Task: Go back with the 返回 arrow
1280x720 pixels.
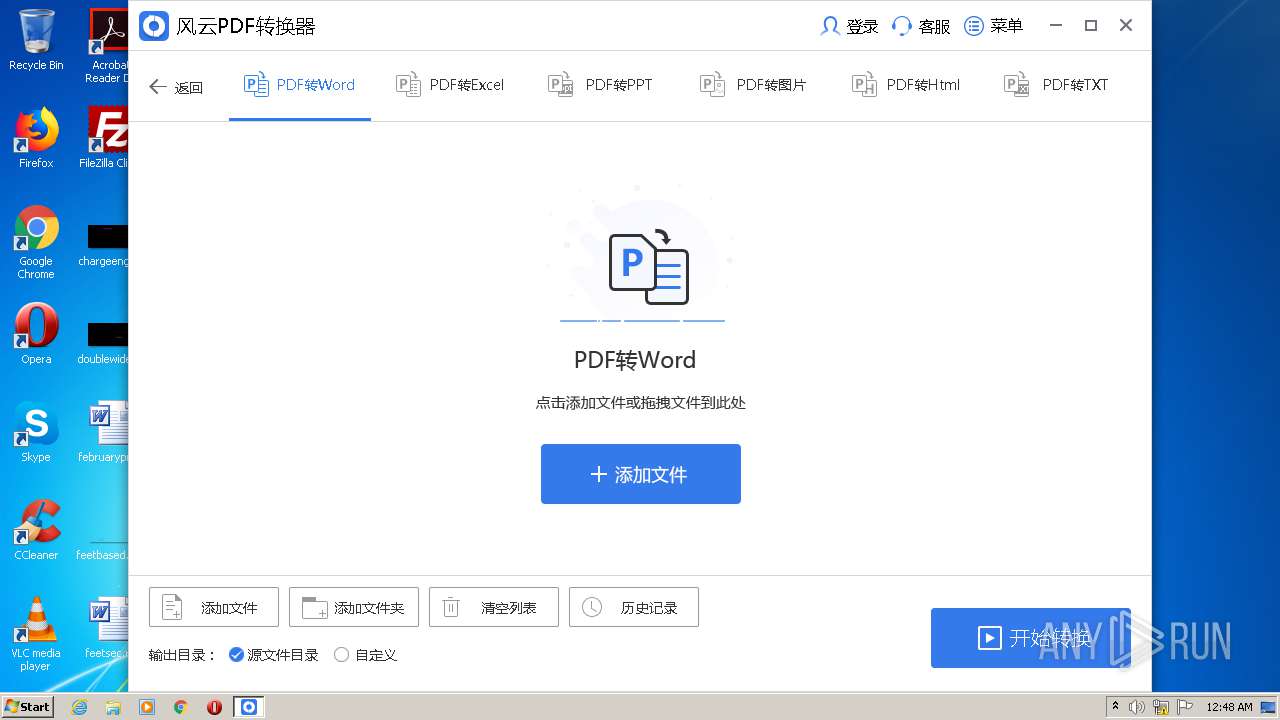Action: pos(176,87)
